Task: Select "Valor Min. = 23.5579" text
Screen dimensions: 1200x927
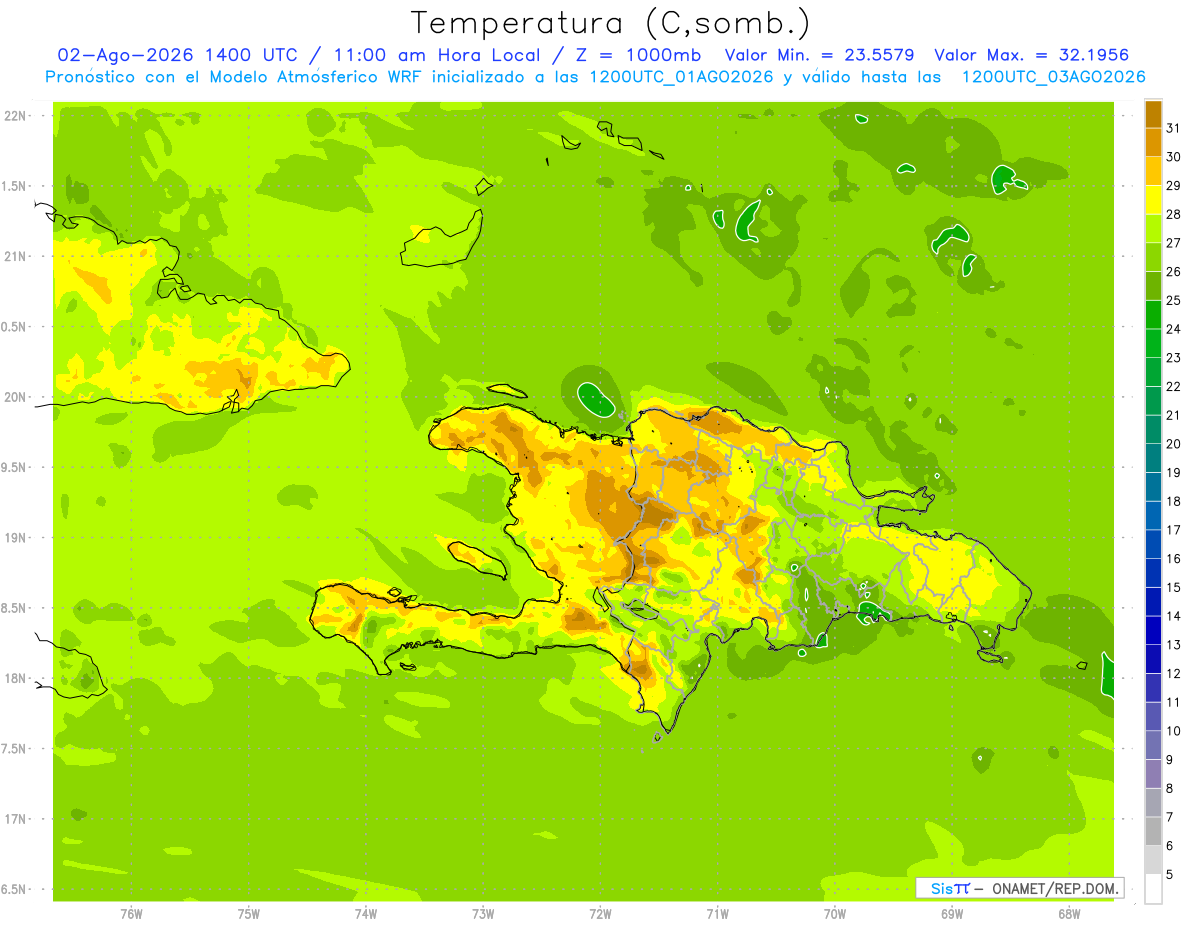Action: coord(819,56)
